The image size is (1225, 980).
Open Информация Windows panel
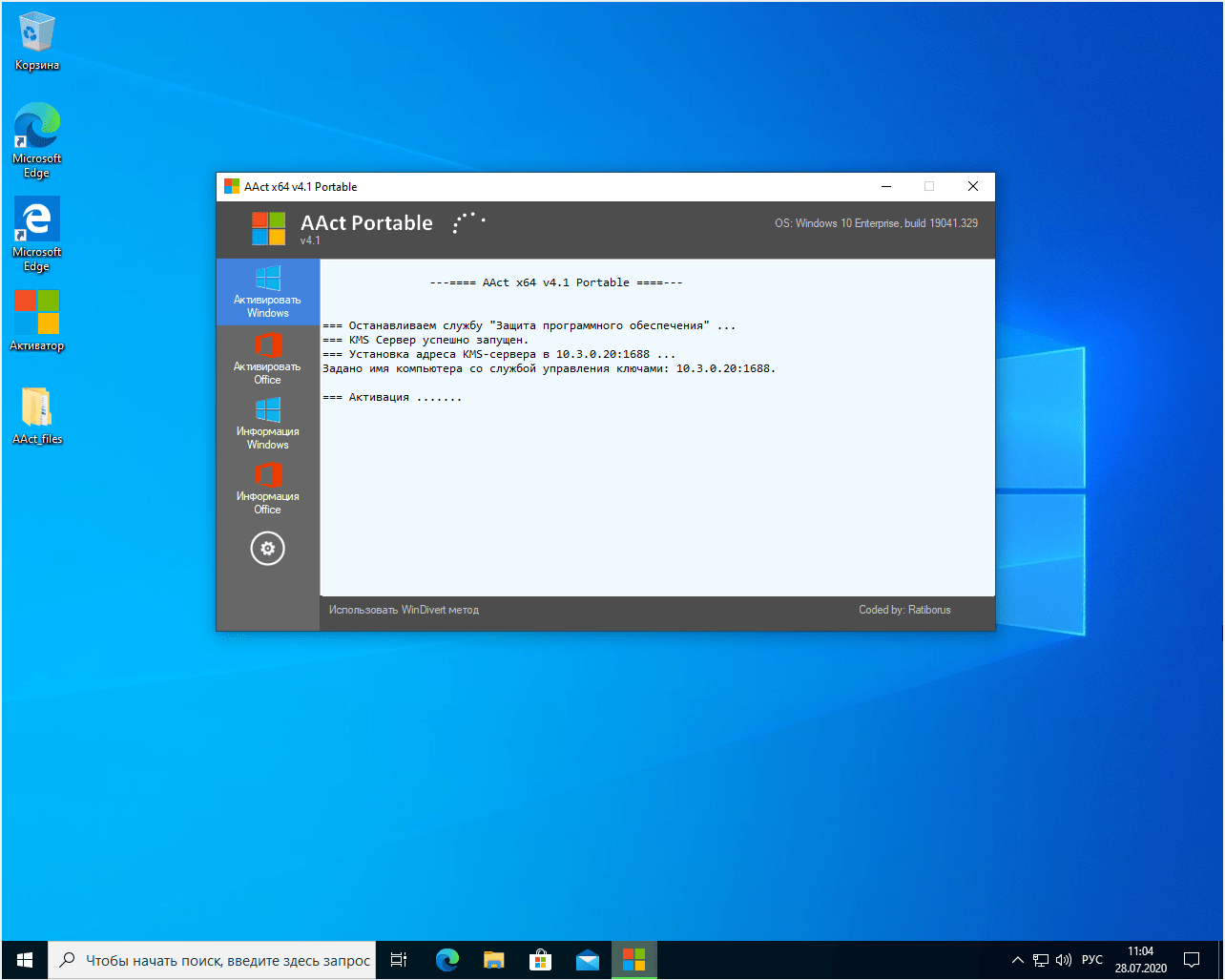pyautogui.click(x=267, y=423)
